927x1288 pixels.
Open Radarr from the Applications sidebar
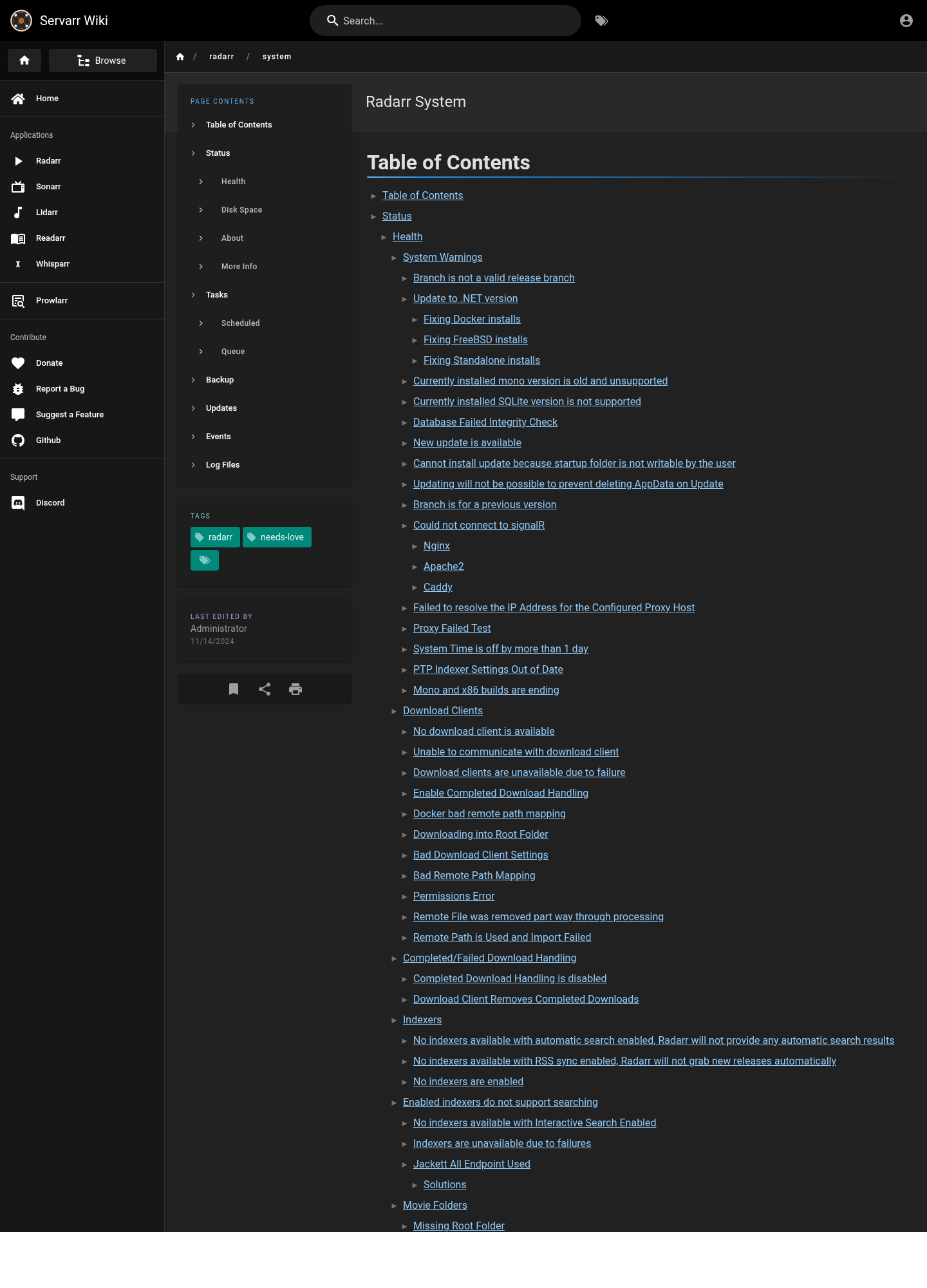[x=82, y=161]
